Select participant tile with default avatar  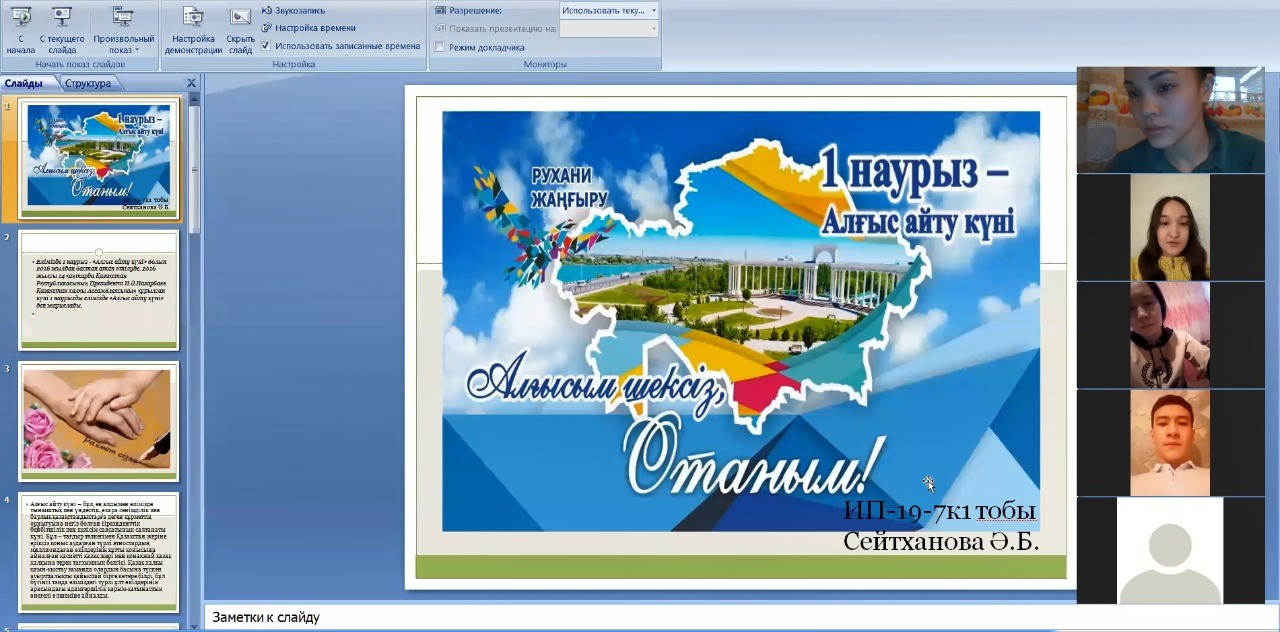click(x=1170, y=550)
